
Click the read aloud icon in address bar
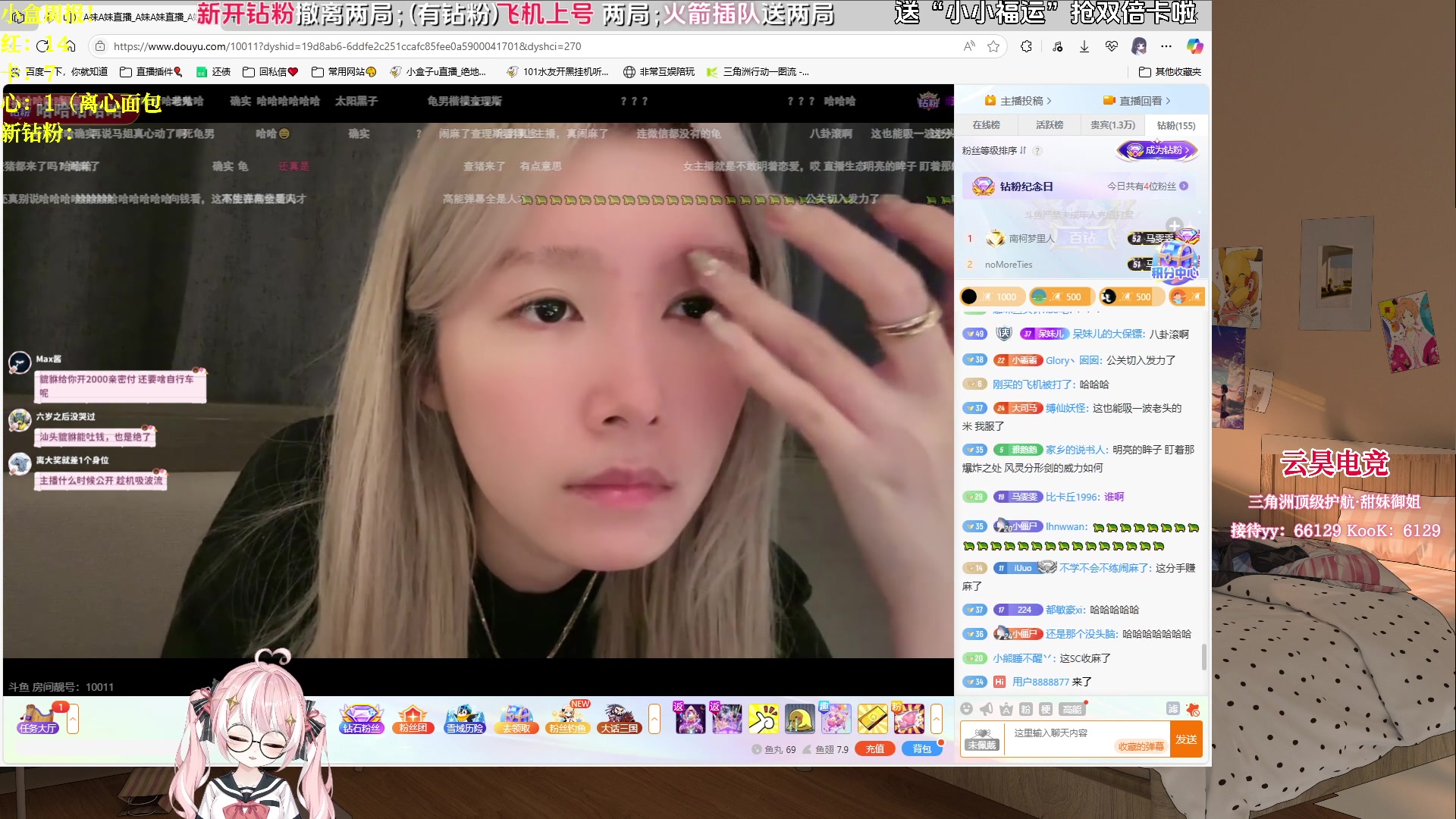(x=968, y=46)
